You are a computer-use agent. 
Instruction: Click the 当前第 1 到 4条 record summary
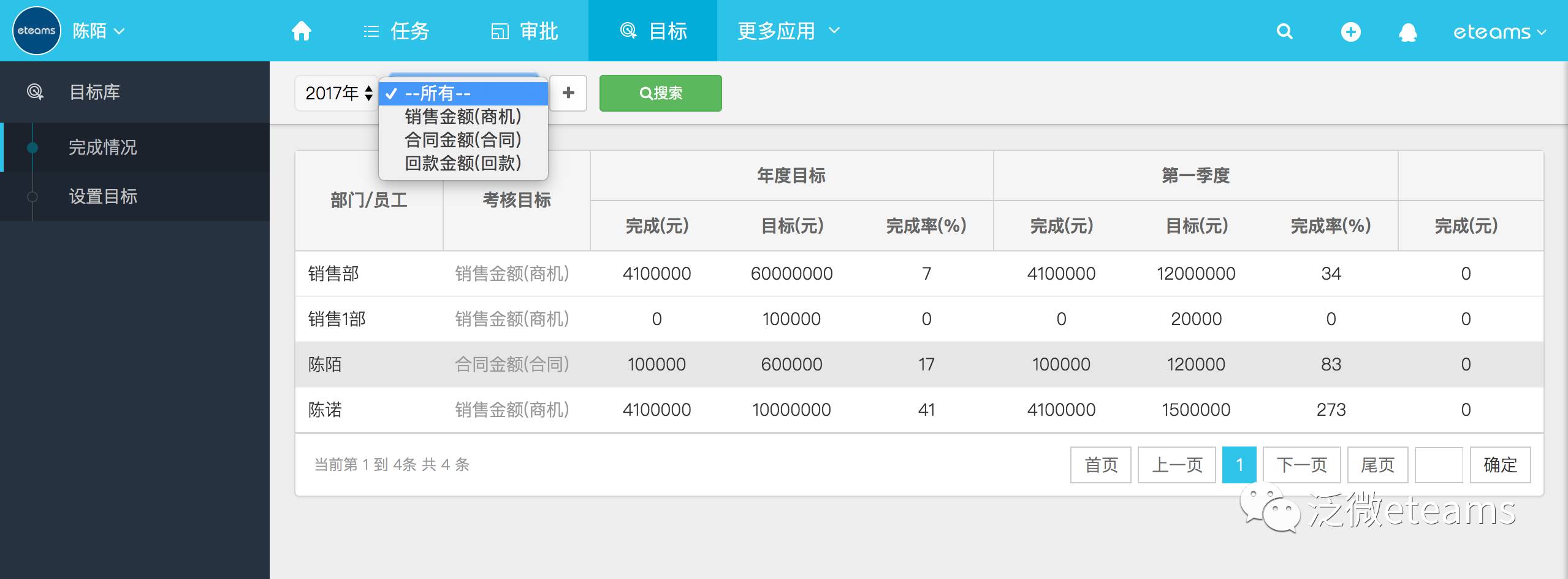click(x=392, y=465)
